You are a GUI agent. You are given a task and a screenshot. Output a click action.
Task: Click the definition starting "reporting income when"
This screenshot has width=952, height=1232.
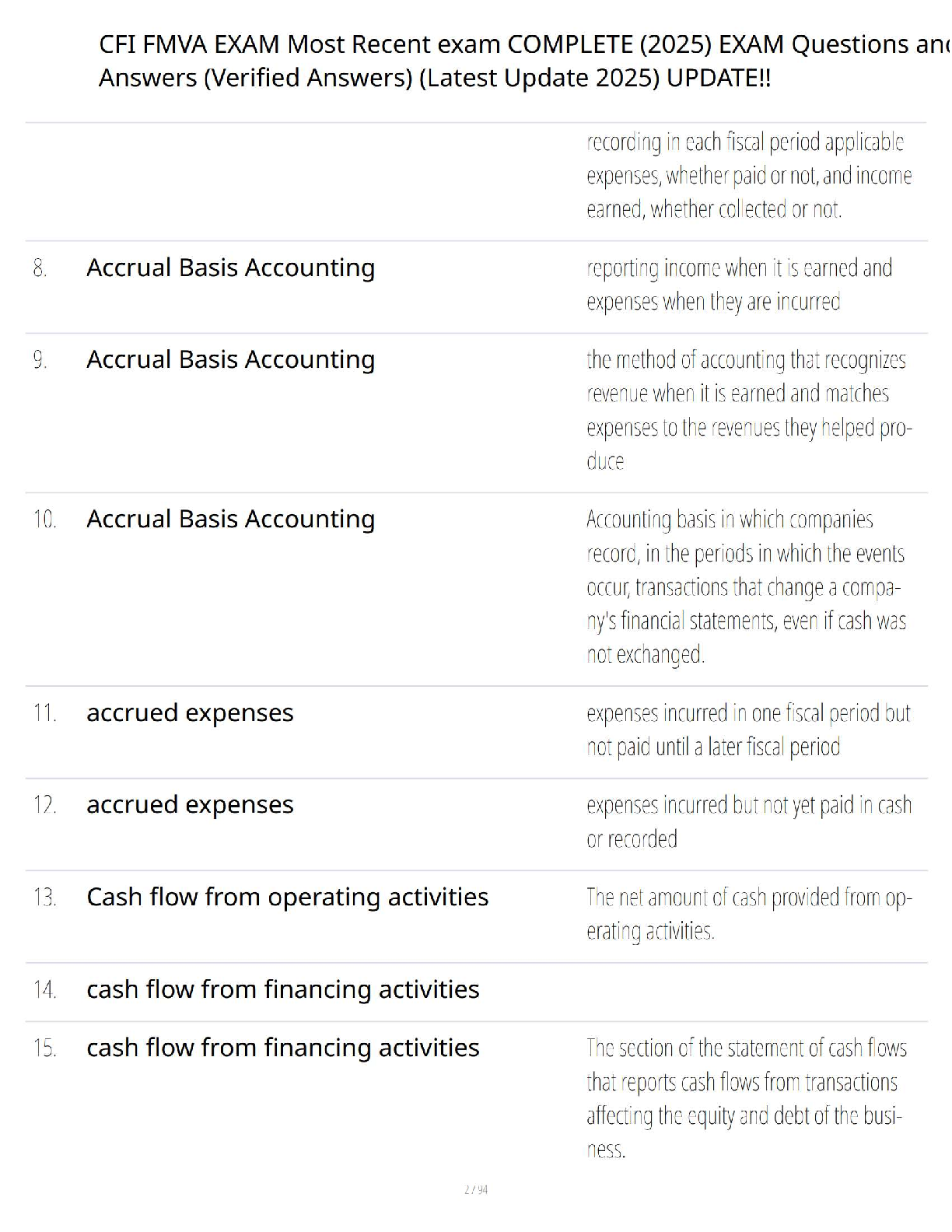(x=739, y=285)
